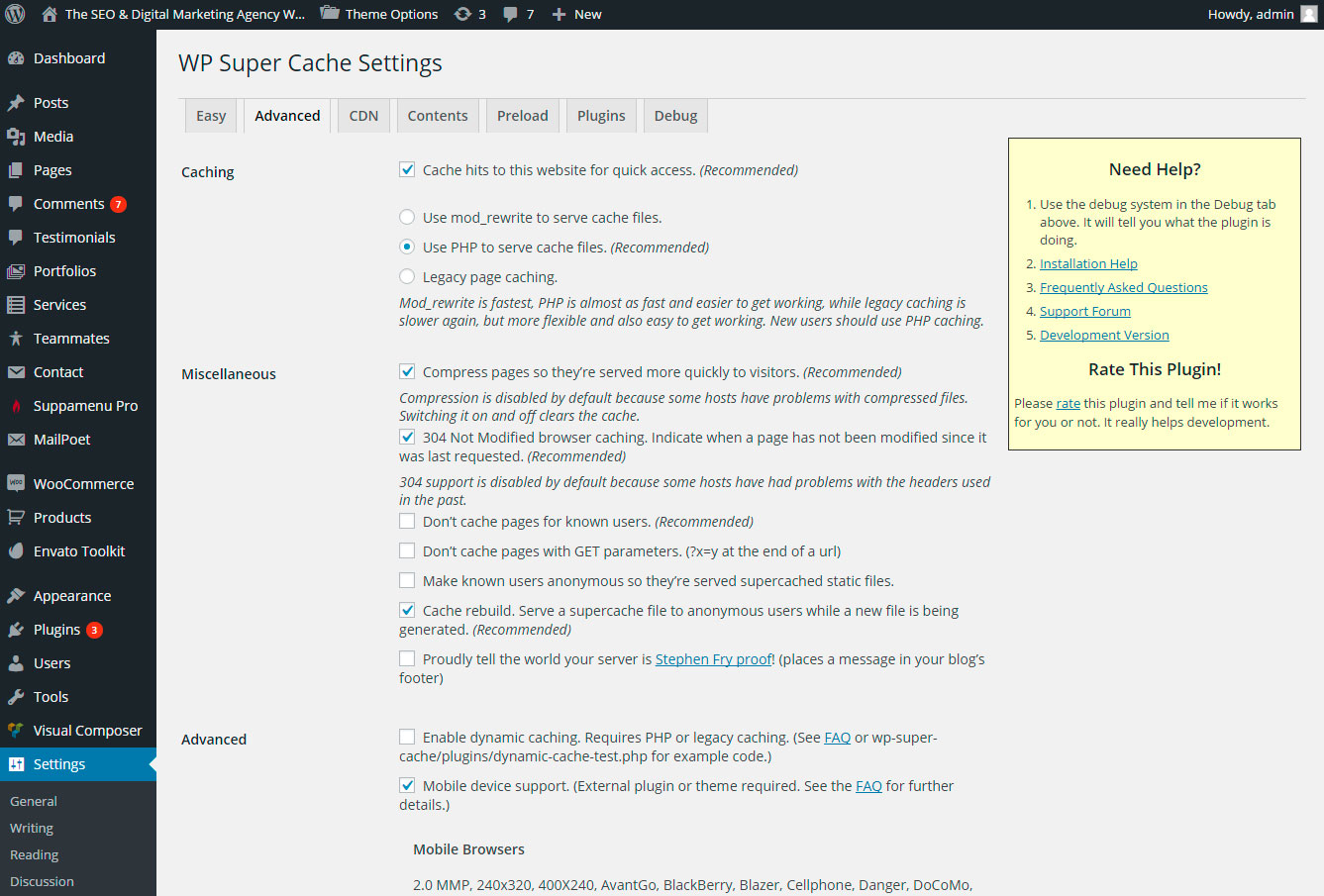Open the Frequently Asked Questions link
This screenshot has height=896, width=1324.
click(1123, 288)
